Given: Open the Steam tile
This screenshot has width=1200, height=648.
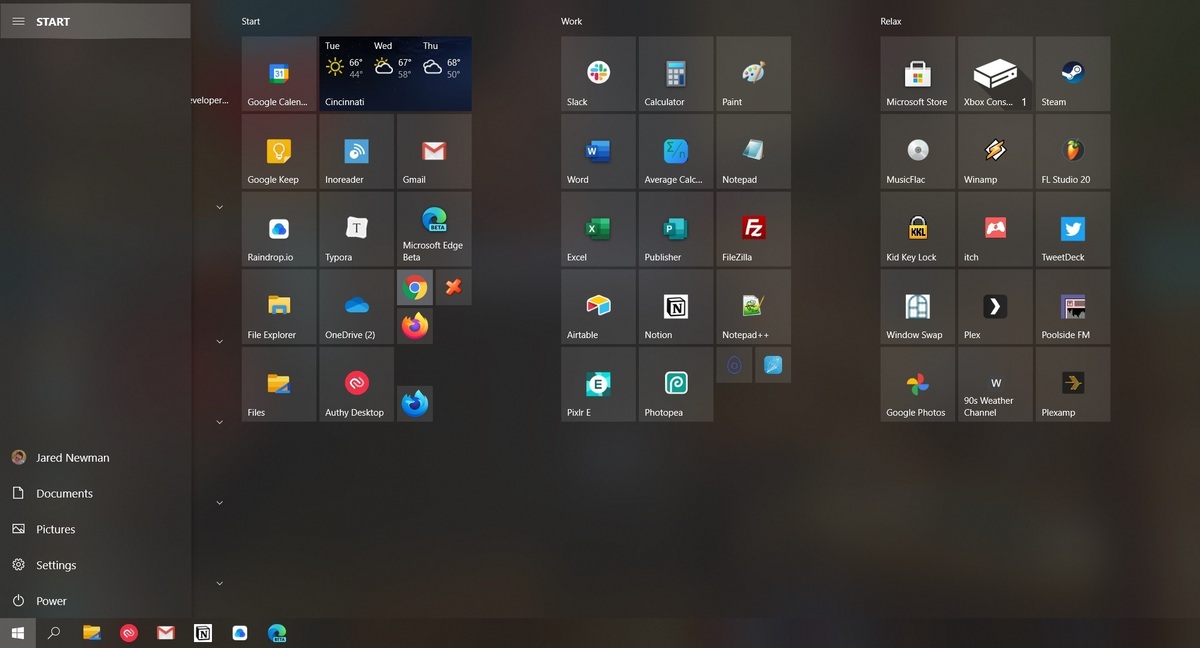Looking at the screenshot, I should pos(1072,74).
